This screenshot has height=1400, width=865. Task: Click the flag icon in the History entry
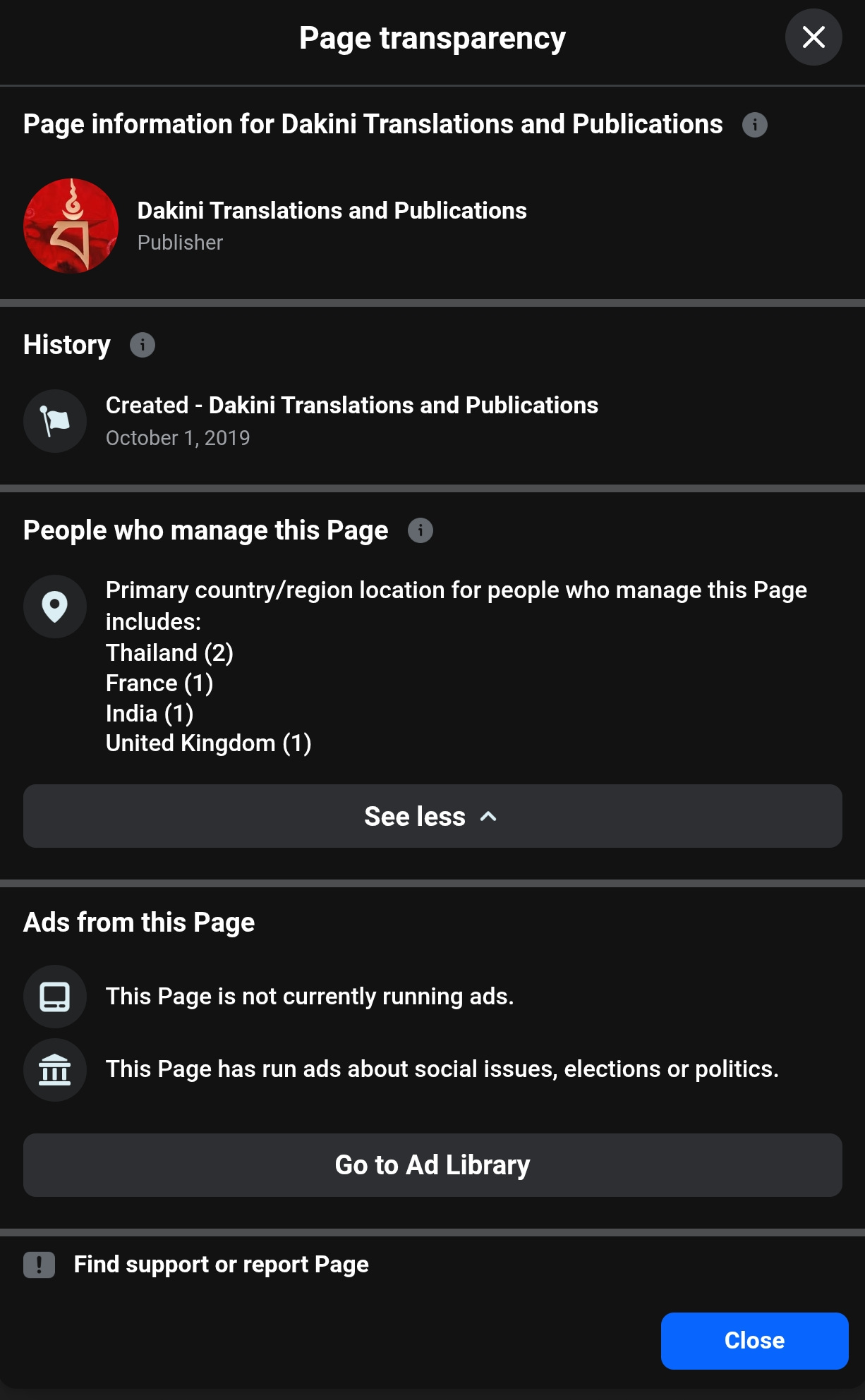click(x=54, y=420)
